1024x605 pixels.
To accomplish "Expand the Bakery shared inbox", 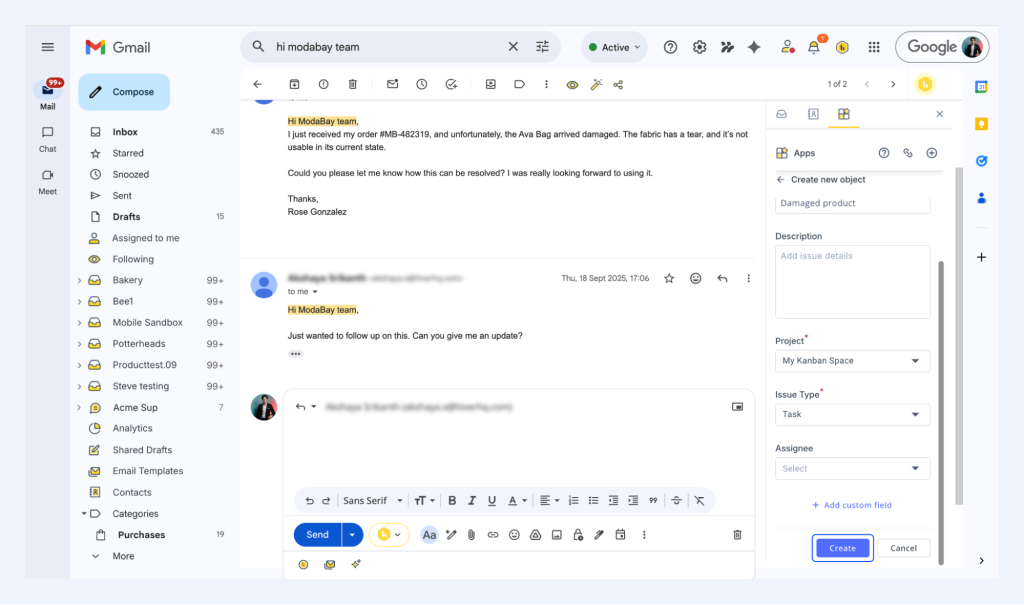I will coord(80,280).
